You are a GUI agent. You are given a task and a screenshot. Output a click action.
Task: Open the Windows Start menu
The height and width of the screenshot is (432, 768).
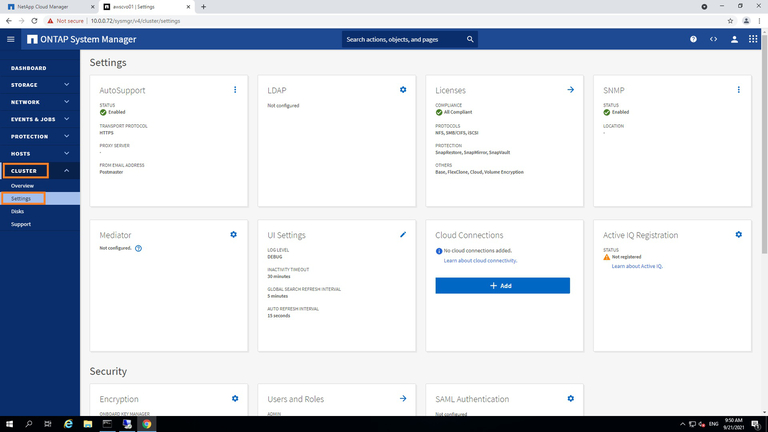point(9,424)
